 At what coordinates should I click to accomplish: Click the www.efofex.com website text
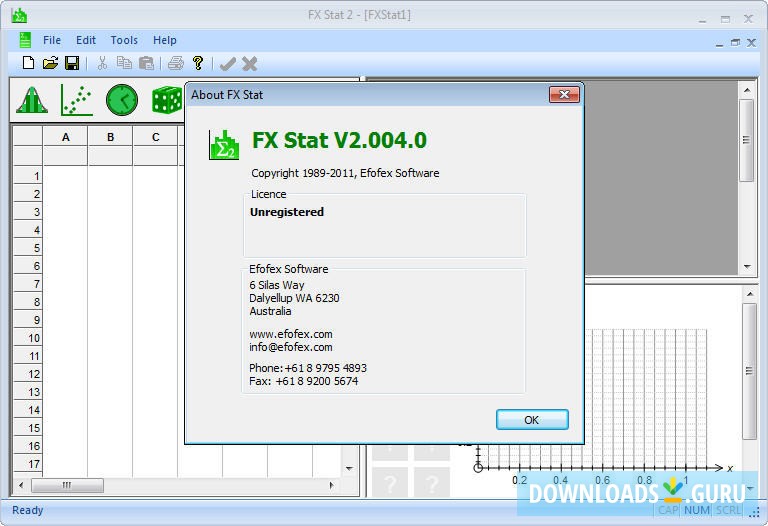(290, 334)
